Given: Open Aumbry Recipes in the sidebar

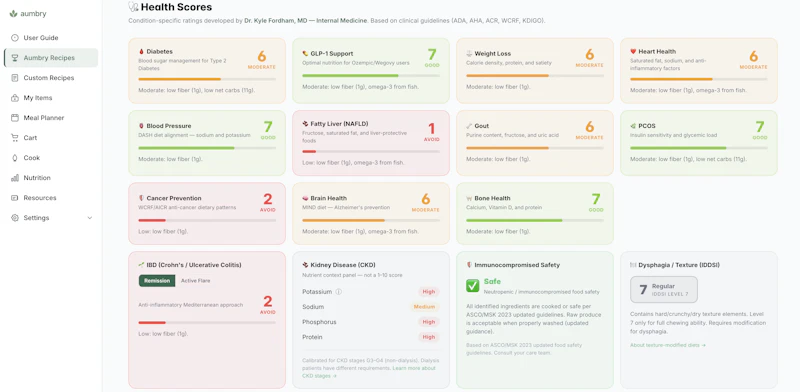Looking at the screenshot, I should click(51, 58).
